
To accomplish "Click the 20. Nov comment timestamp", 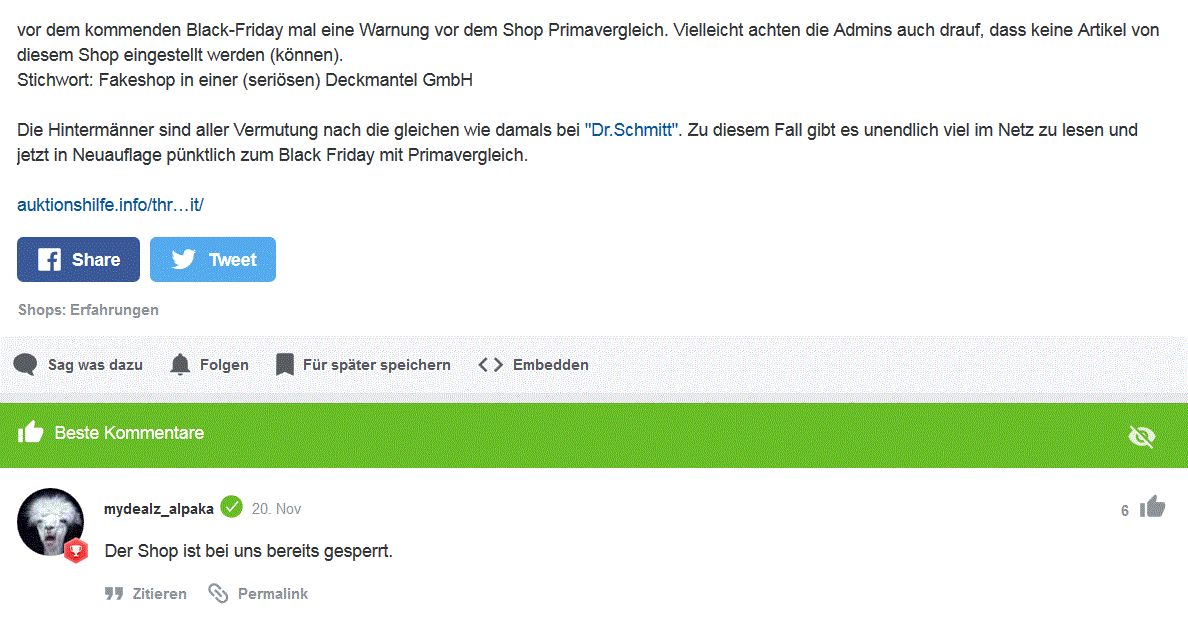I will tap(276, 509).
